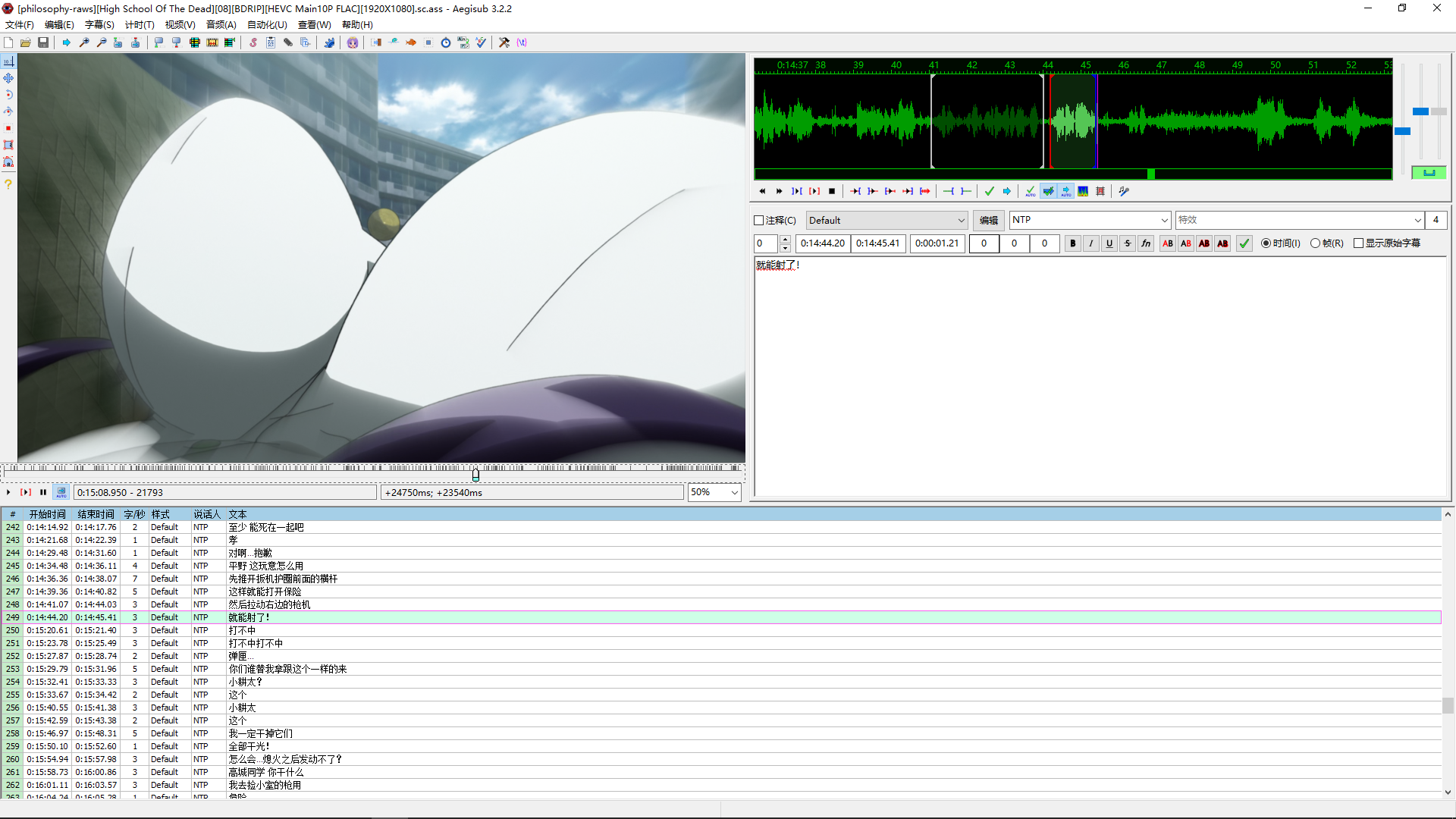Stop audio playback
Screen dimensions: 1456x819
[x=832, y=191]
